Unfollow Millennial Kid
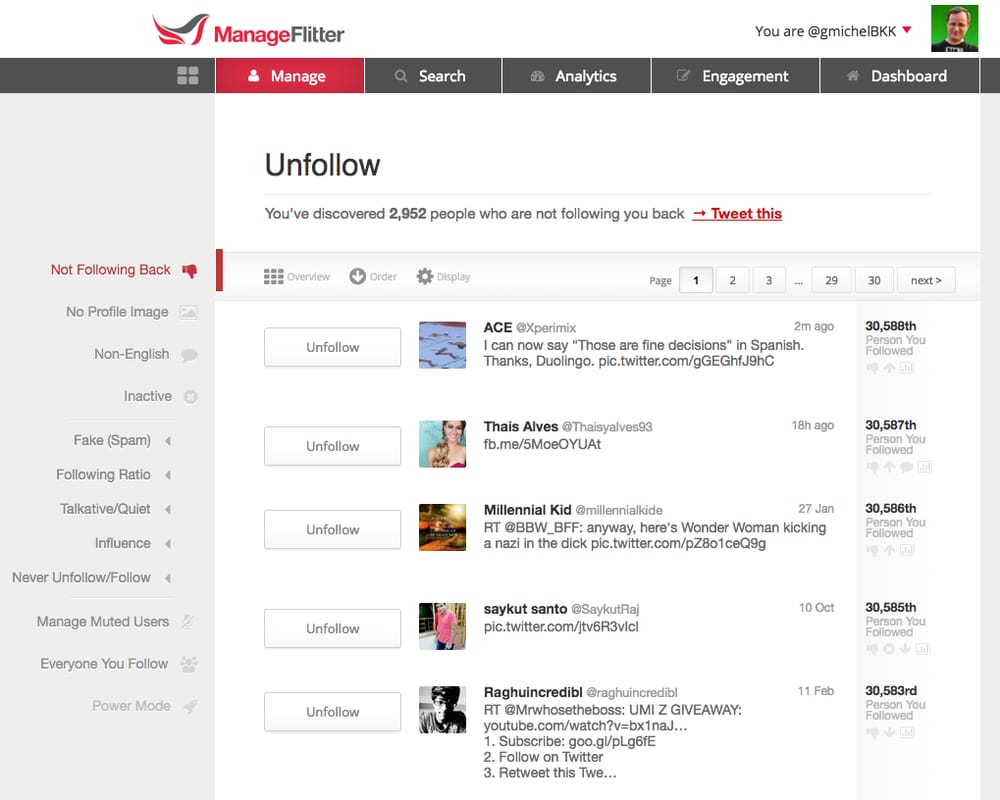 click(x=333, y=530)
